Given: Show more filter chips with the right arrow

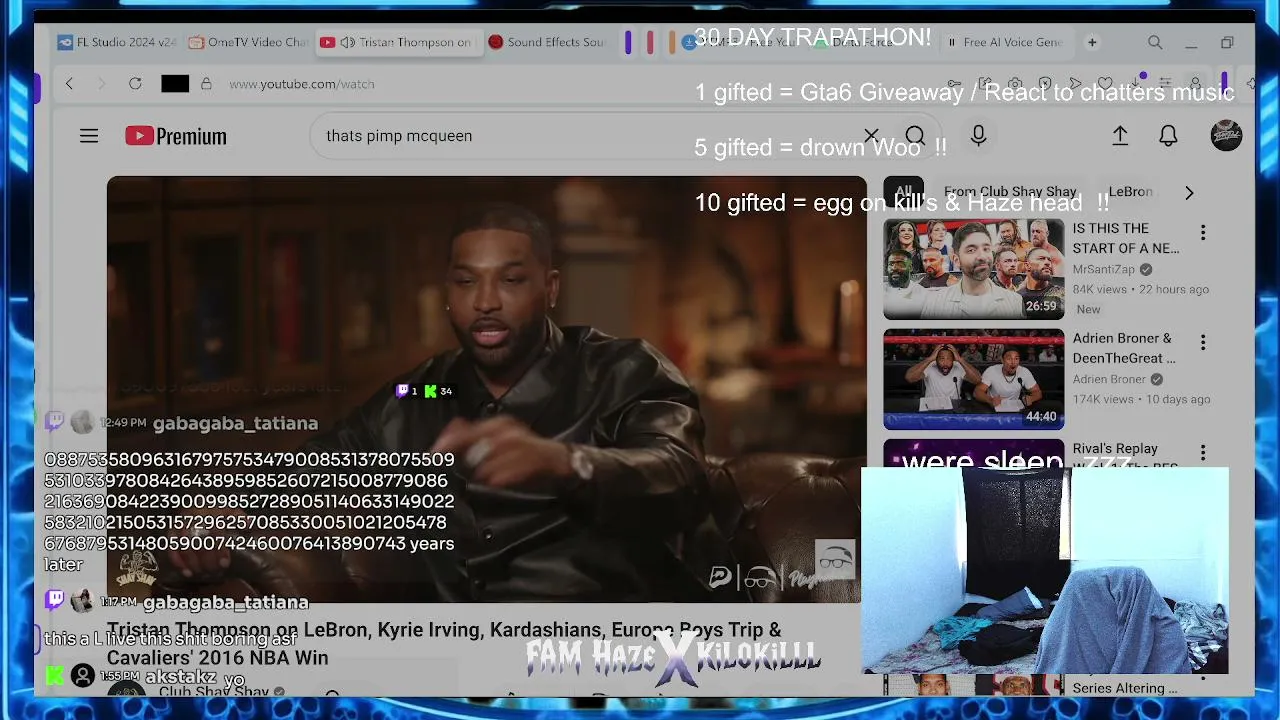Looking at the screenshot, I should click(1189, 192).
